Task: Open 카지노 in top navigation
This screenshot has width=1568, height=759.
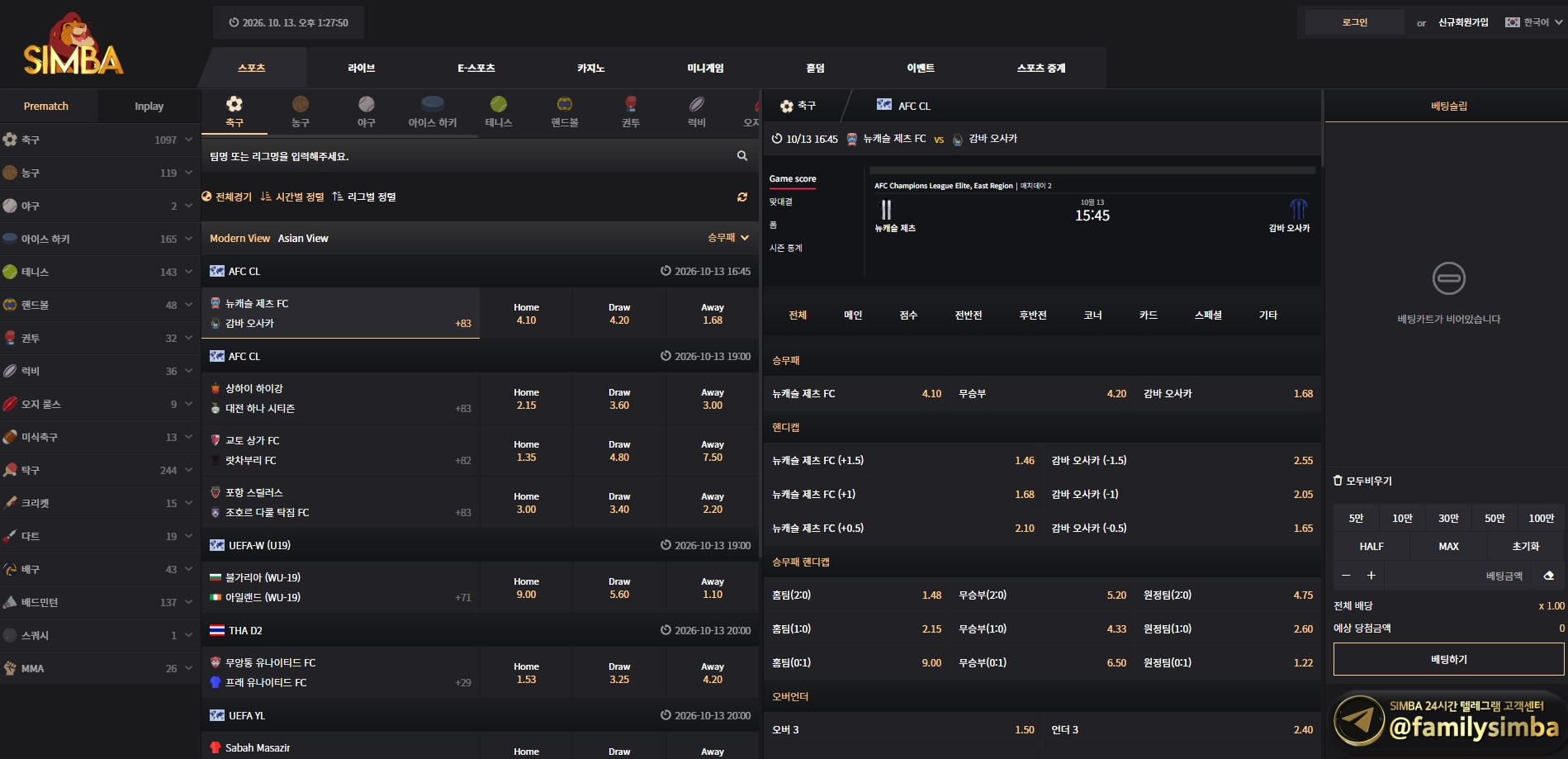Action: pyautogui.click(x=591, y=68)
